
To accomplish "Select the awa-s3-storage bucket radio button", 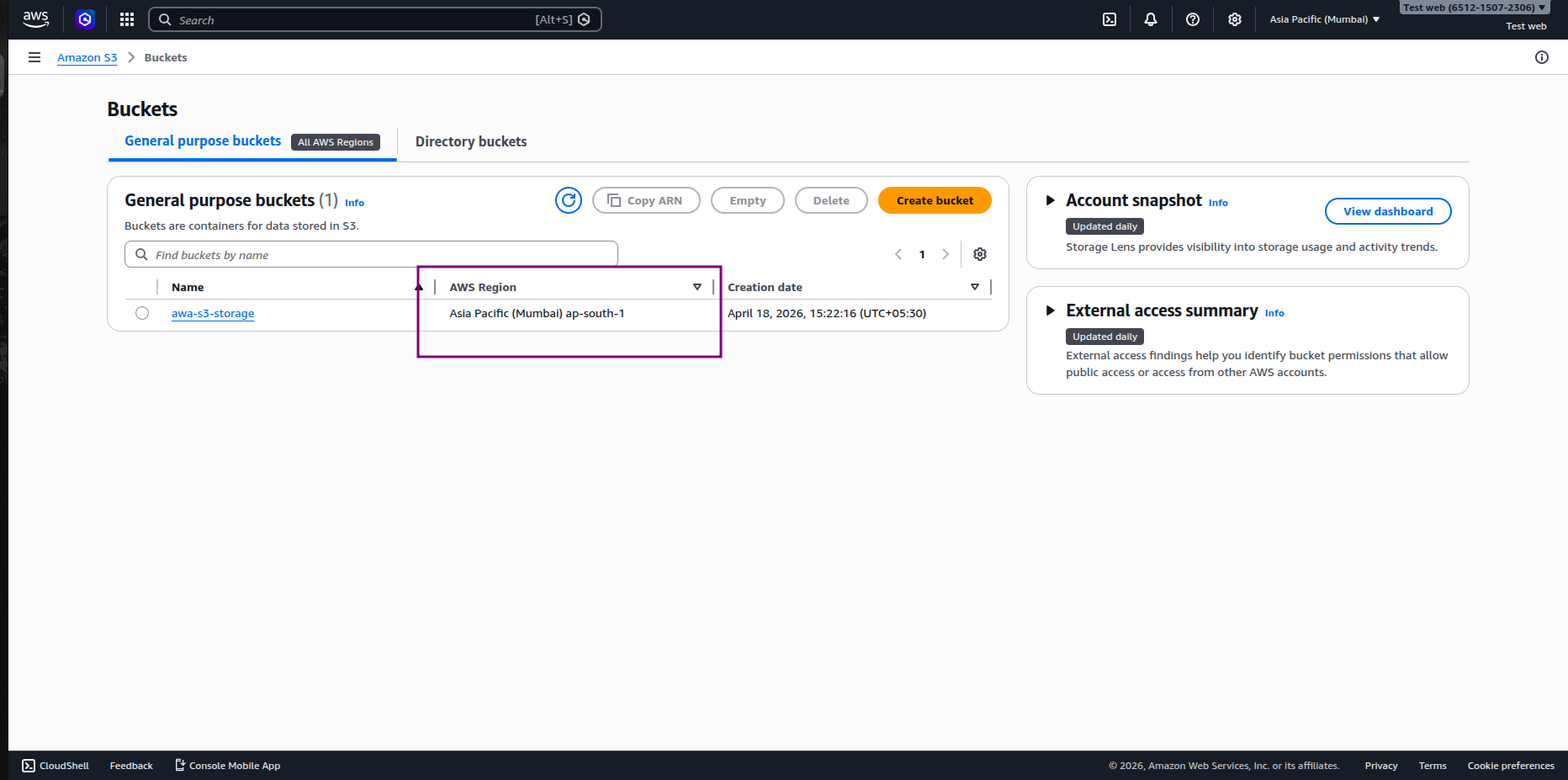I will (x=142, y=313).
